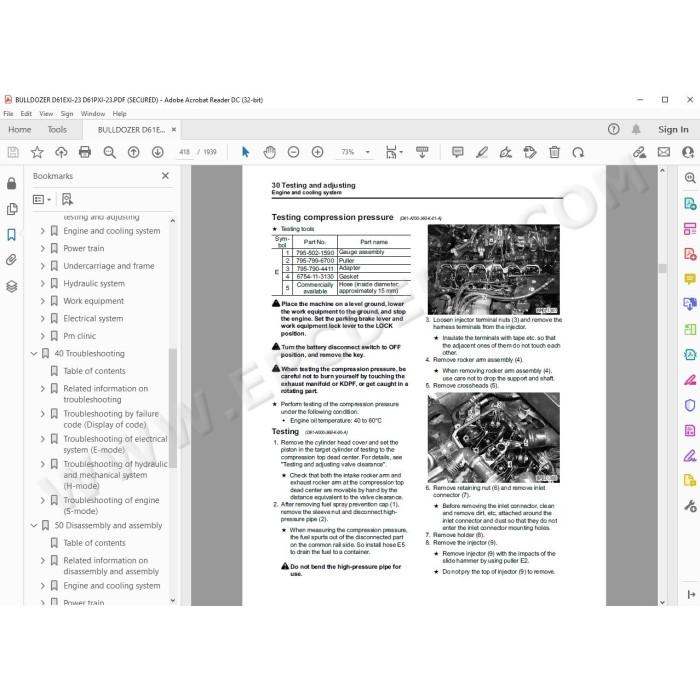The height and width of the screenshot is (700, 700).
Task: Open the Attachments paperclip panel
Action: (x=12, y=260)
